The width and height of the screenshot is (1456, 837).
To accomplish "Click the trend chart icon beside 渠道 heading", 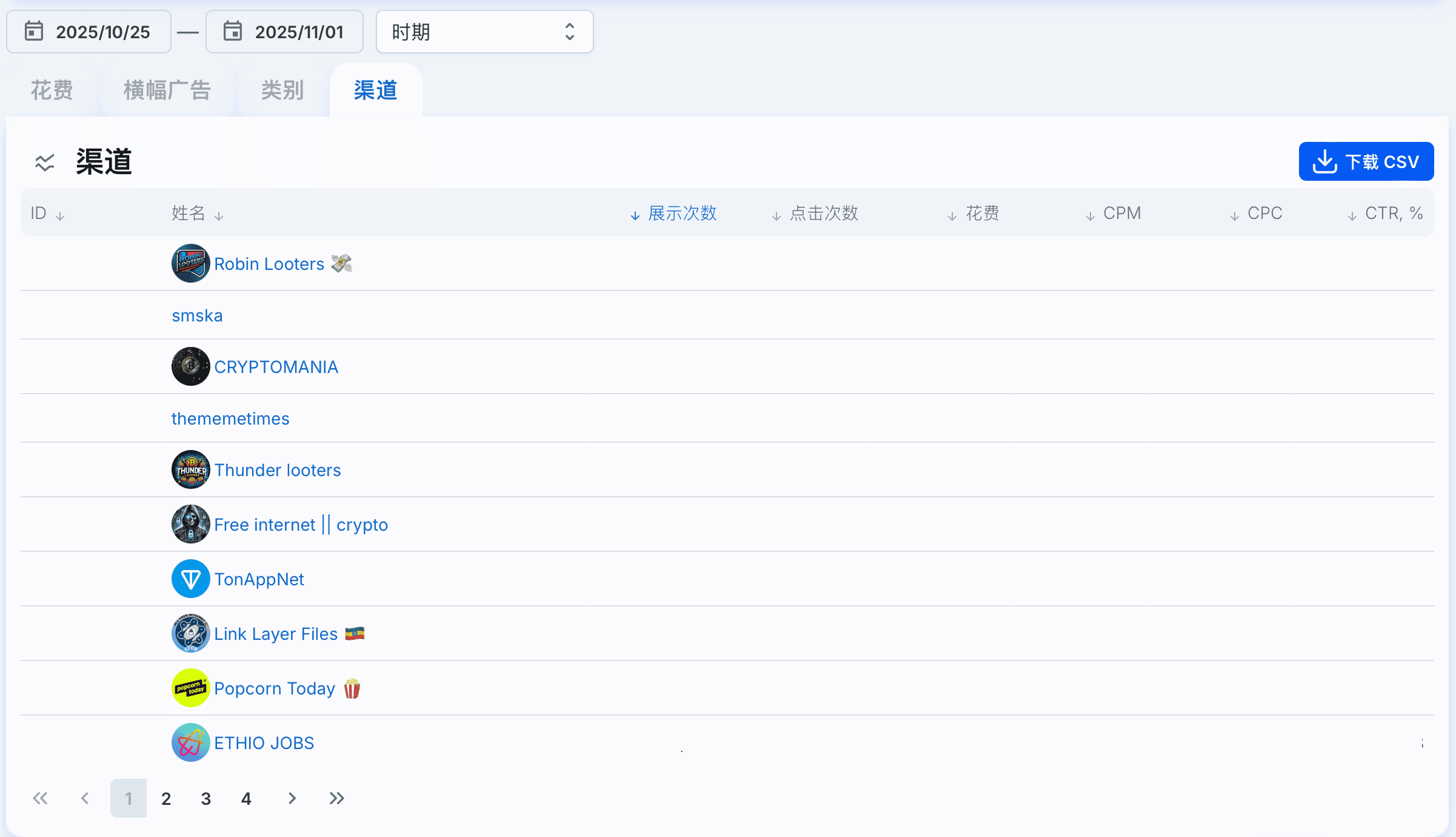I will coord(45,162).
